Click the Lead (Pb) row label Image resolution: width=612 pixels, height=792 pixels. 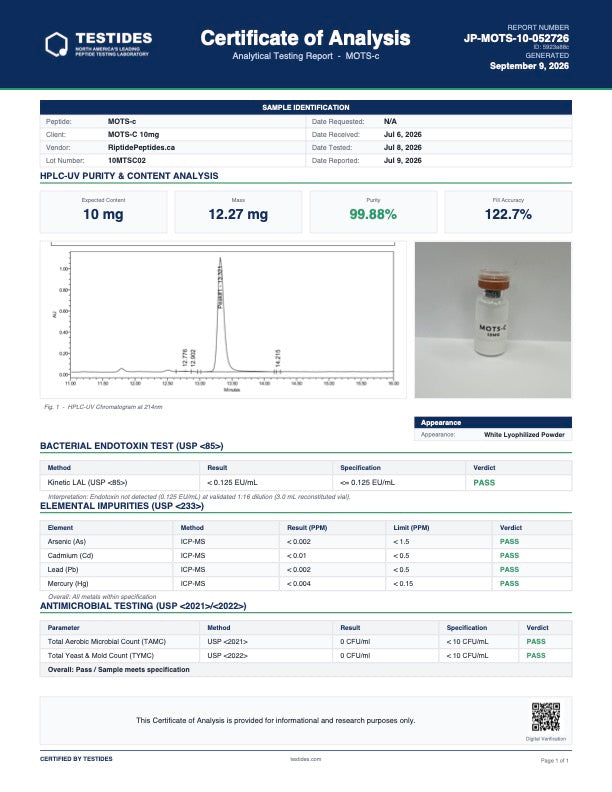click(63, 570)
